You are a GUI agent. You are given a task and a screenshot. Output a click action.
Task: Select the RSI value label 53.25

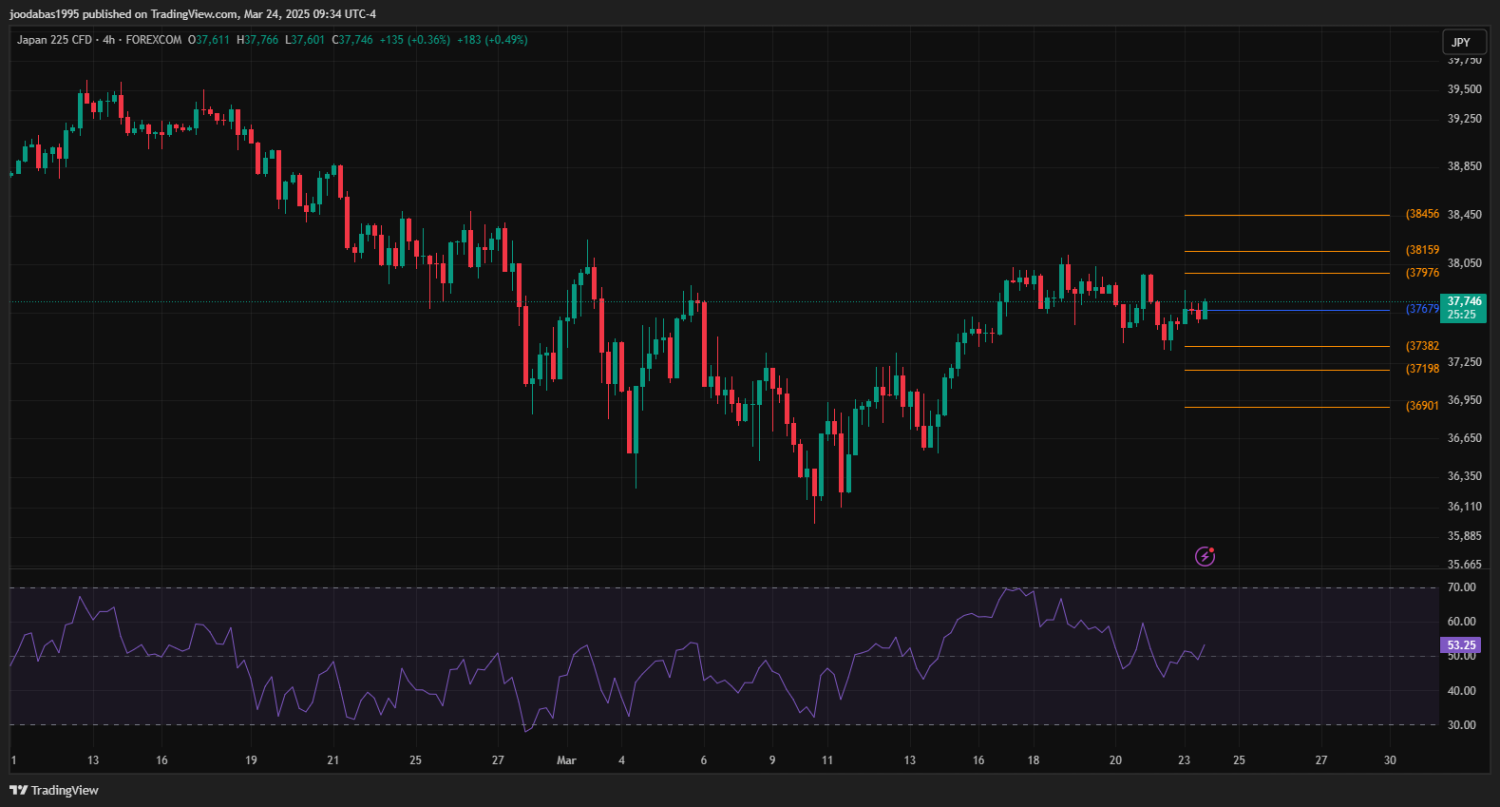1461,645
